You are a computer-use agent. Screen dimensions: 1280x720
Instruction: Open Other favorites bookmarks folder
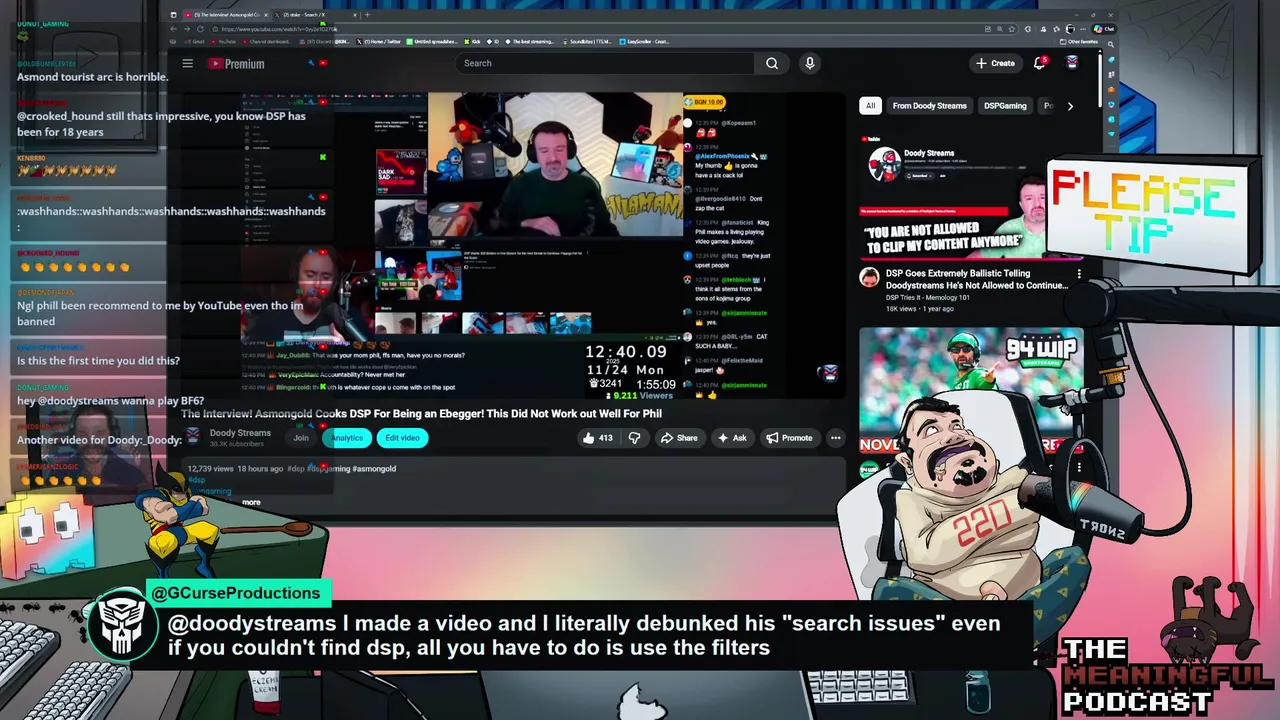[x=1081, y=42]
